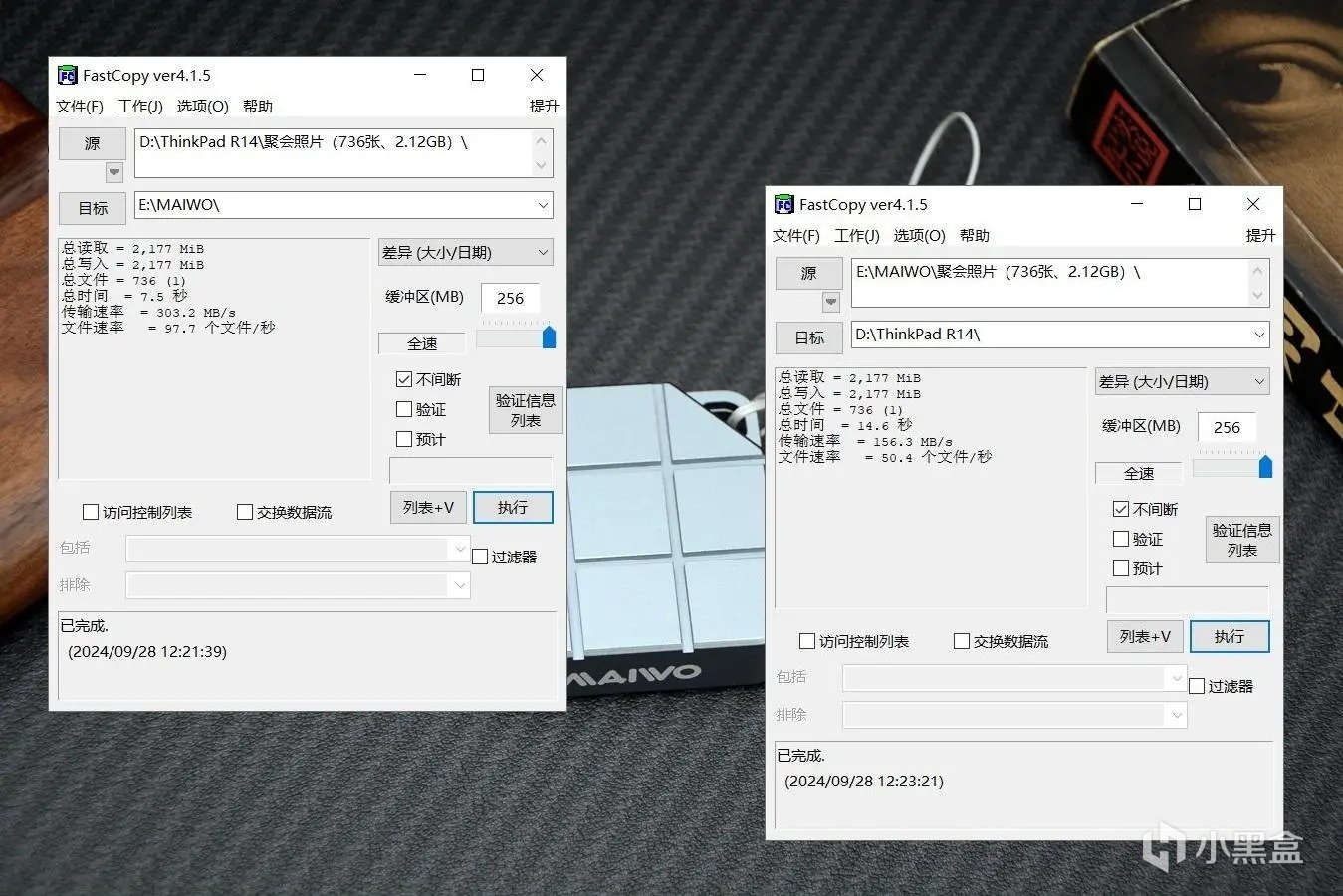
Task: Click 执行 to run copy to D:\ThinkPad R14\
Action: coord(1230,637)
